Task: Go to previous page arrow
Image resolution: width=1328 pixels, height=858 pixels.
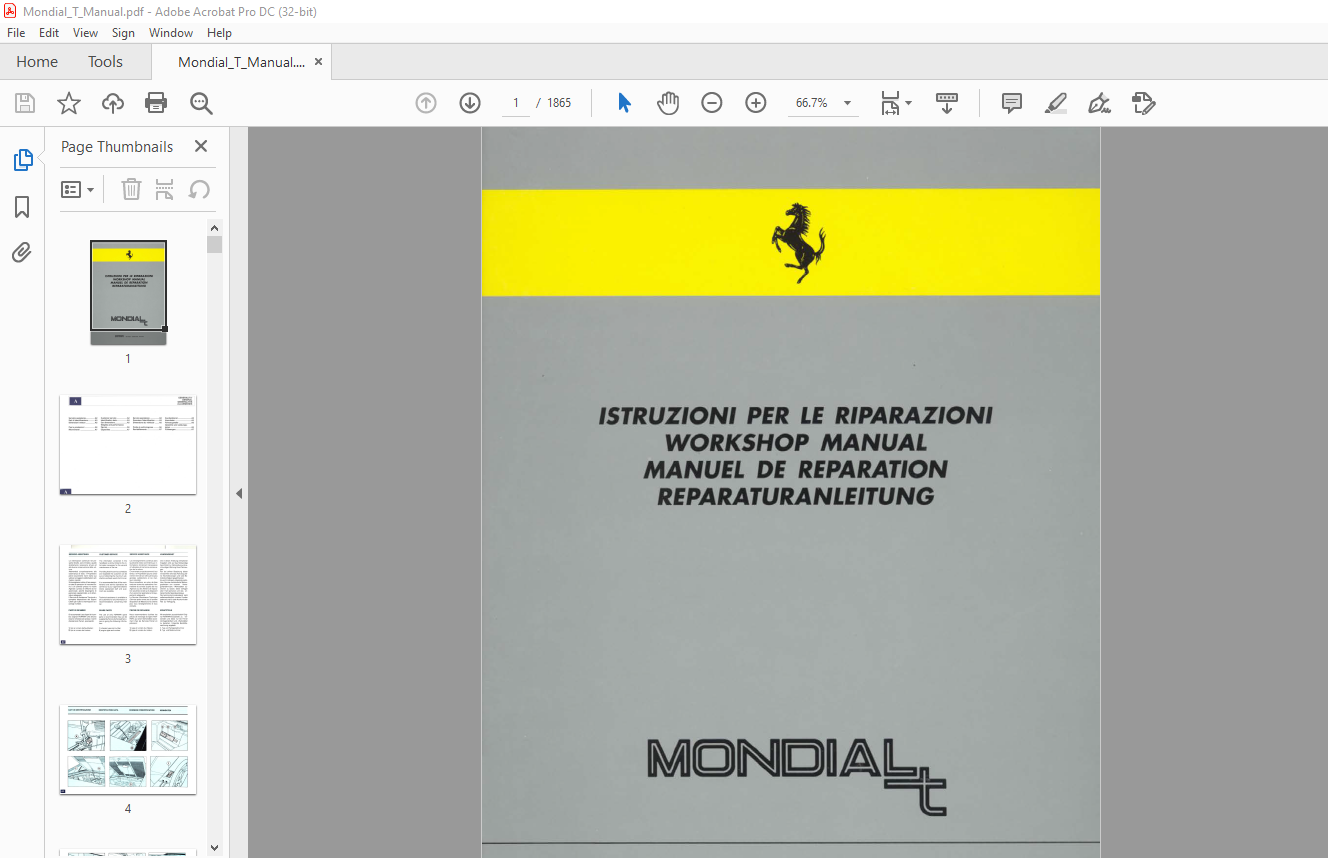Action: point(426,103)
